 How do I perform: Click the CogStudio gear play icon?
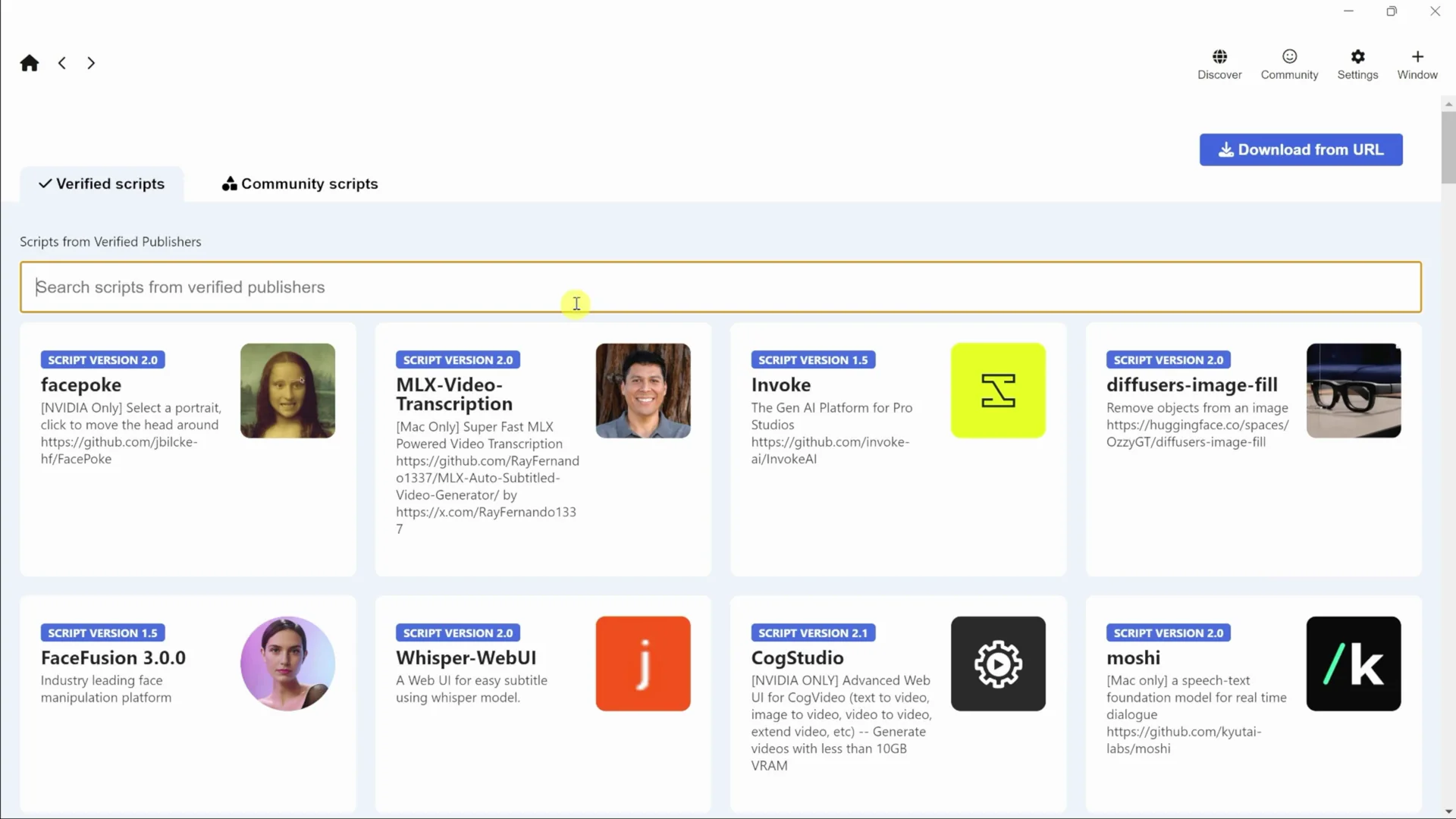click(x=998, y=664)
